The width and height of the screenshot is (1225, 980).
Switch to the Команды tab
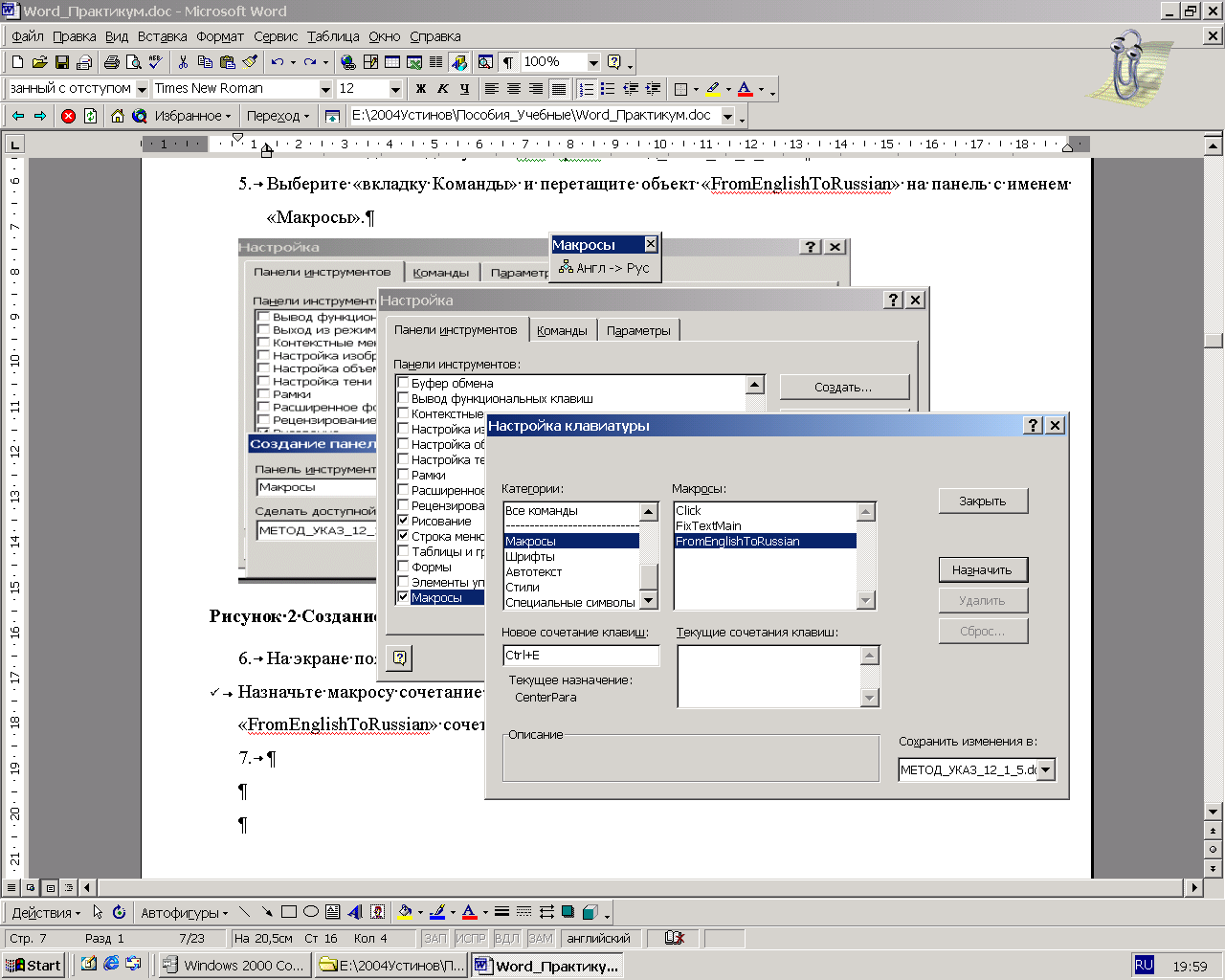point(562,330)
